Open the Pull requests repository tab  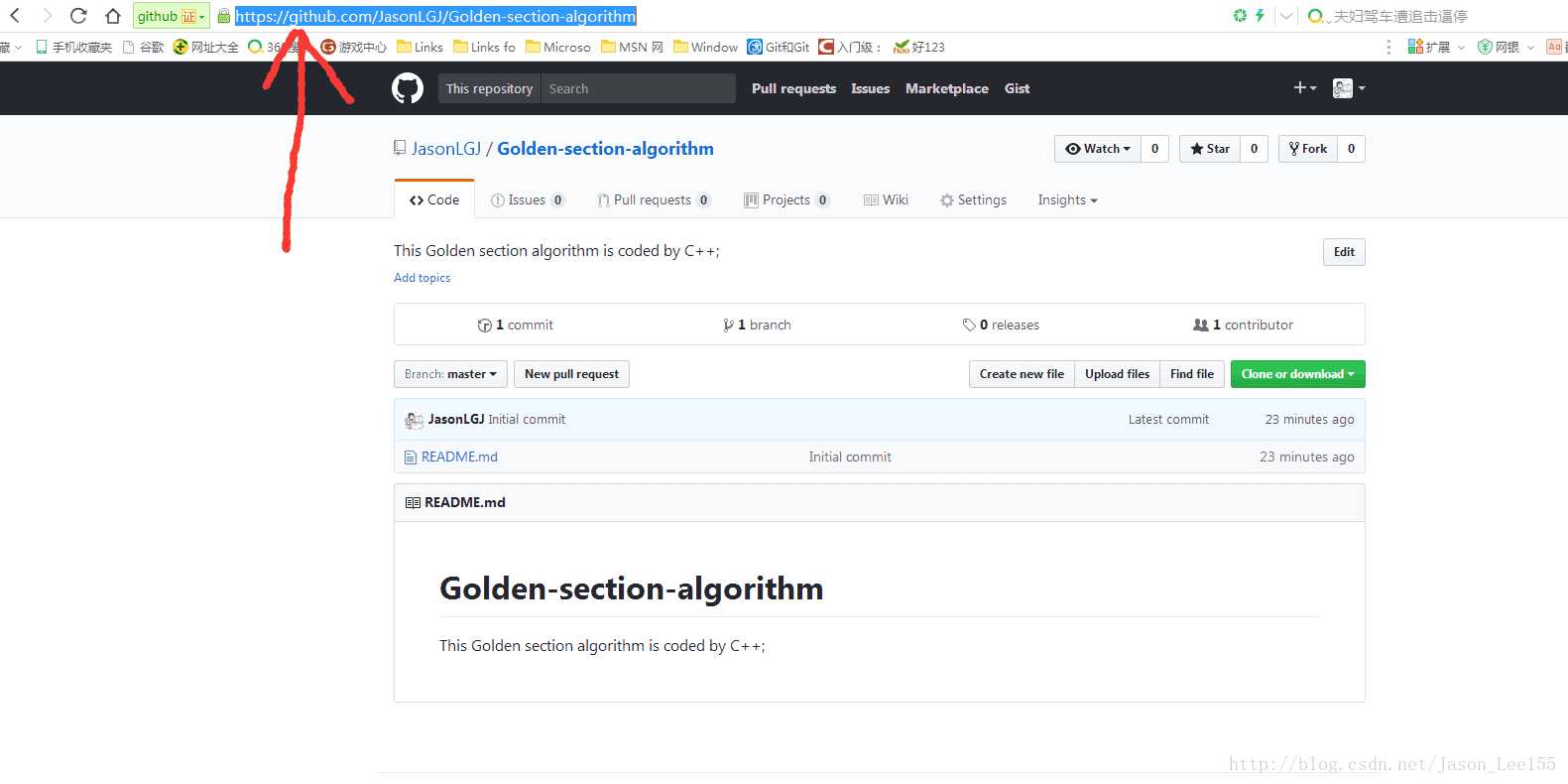pyautogui.click(x=654, y=199)
